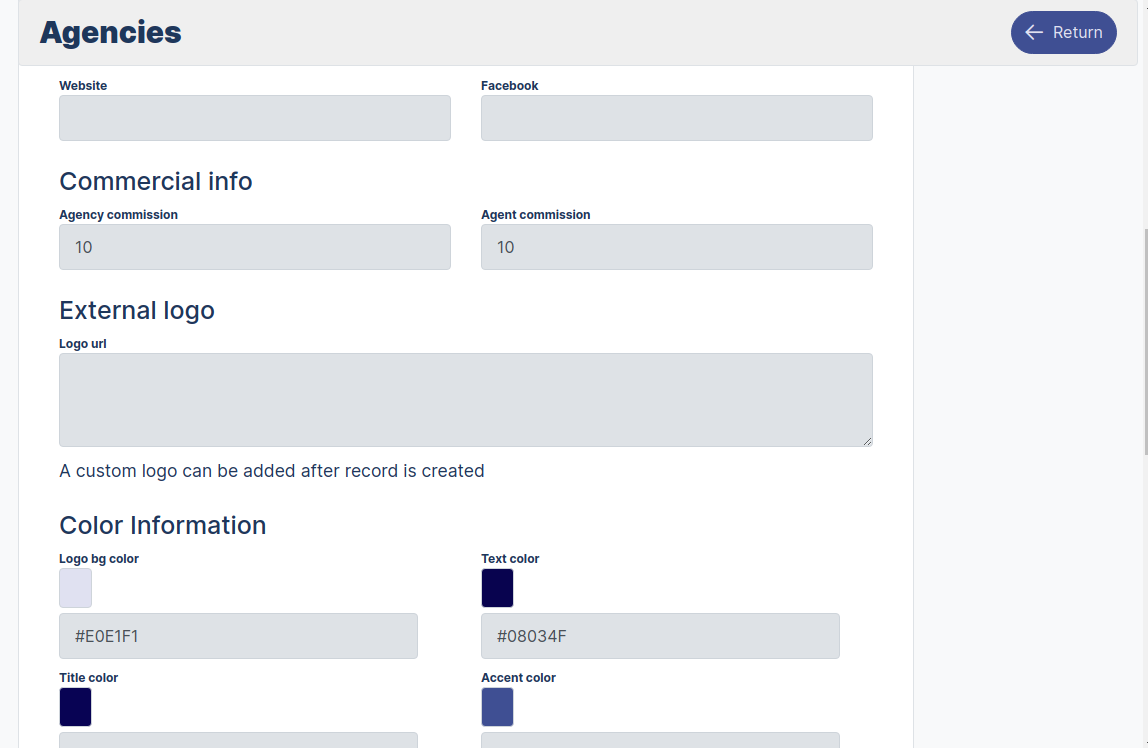Viewport: 1148px width, 748px height.
Task: Select the hex field containing #E0E1F1
Action: (238, 635)
